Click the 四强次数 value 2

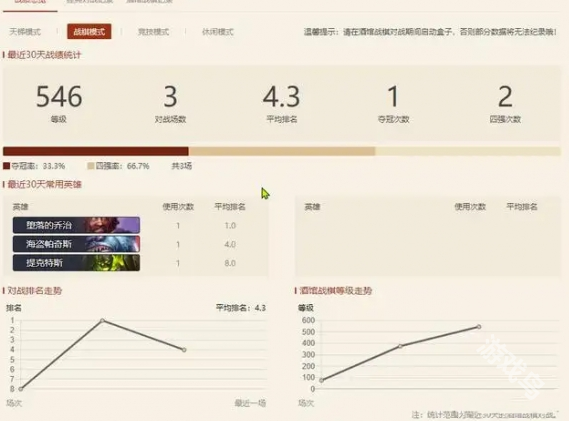pos(505,97)
